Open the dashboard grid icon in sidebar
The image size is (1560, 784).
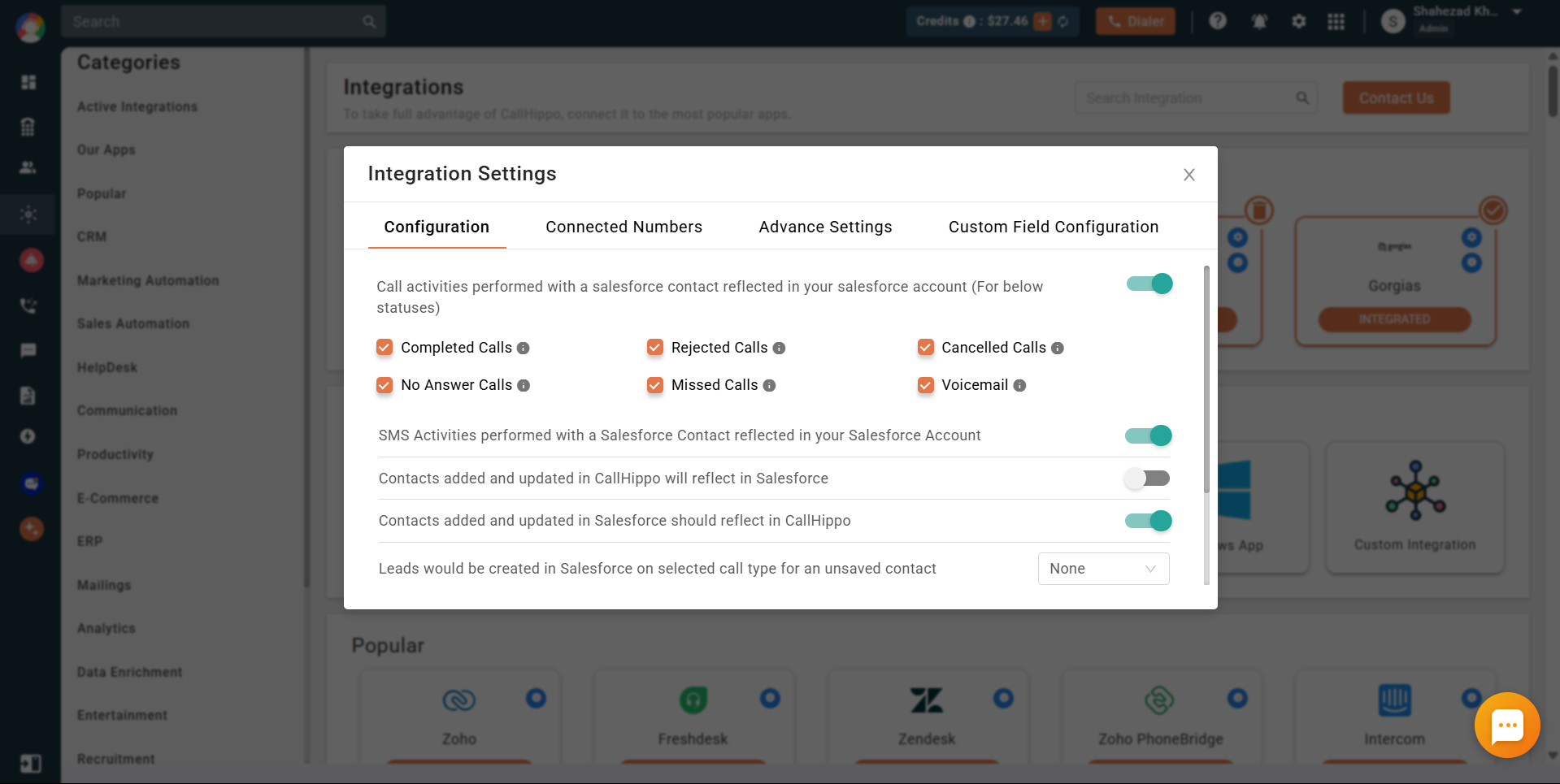(x=28, y=82)
